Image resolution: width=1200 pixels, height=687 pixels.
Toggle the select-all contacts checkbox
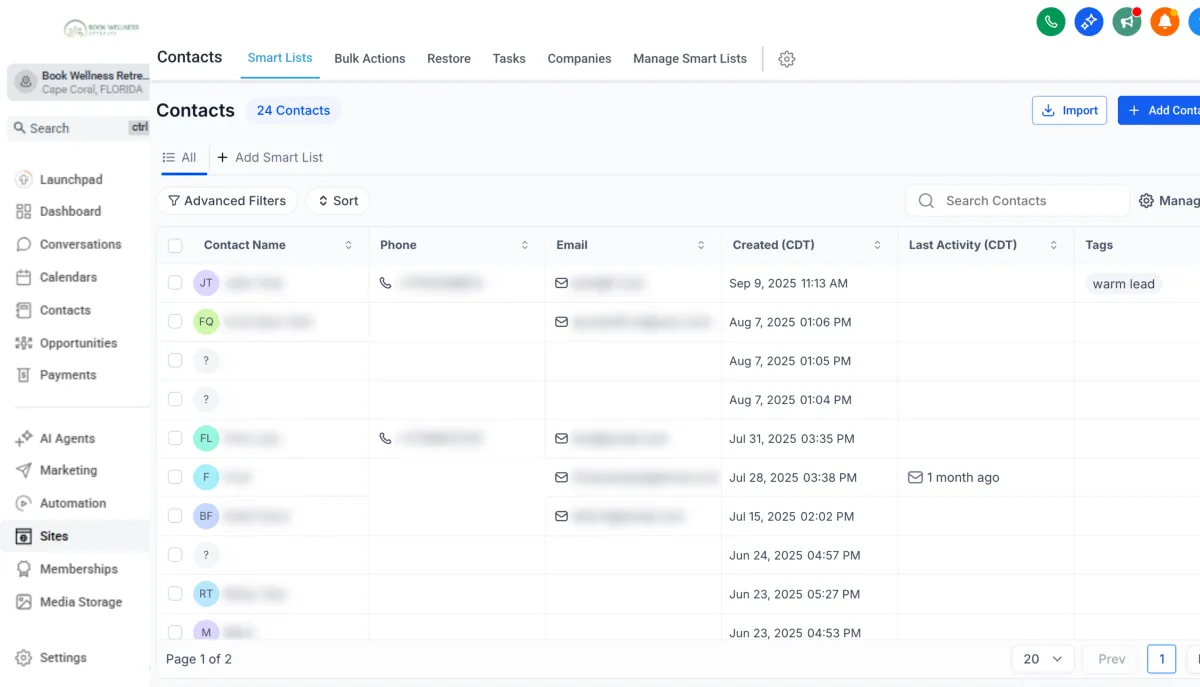pos(175,245)
